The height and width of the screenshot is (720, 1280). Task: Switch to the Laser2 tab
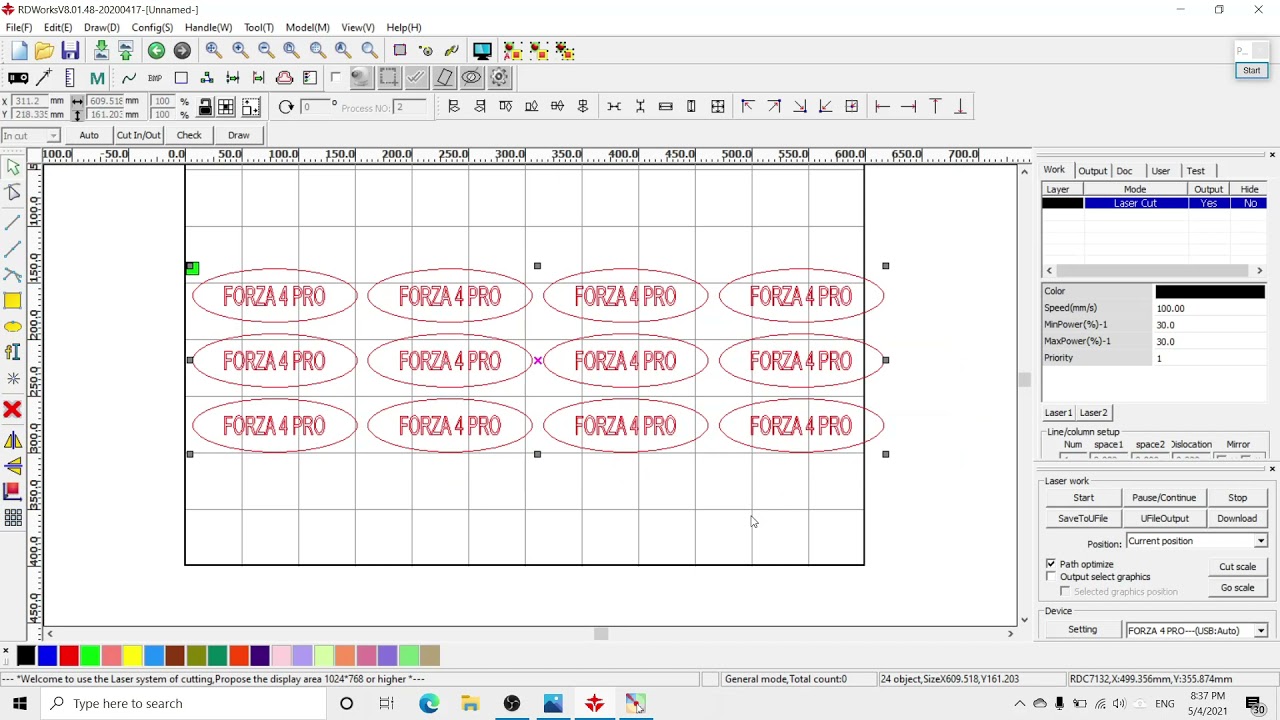1093,412
